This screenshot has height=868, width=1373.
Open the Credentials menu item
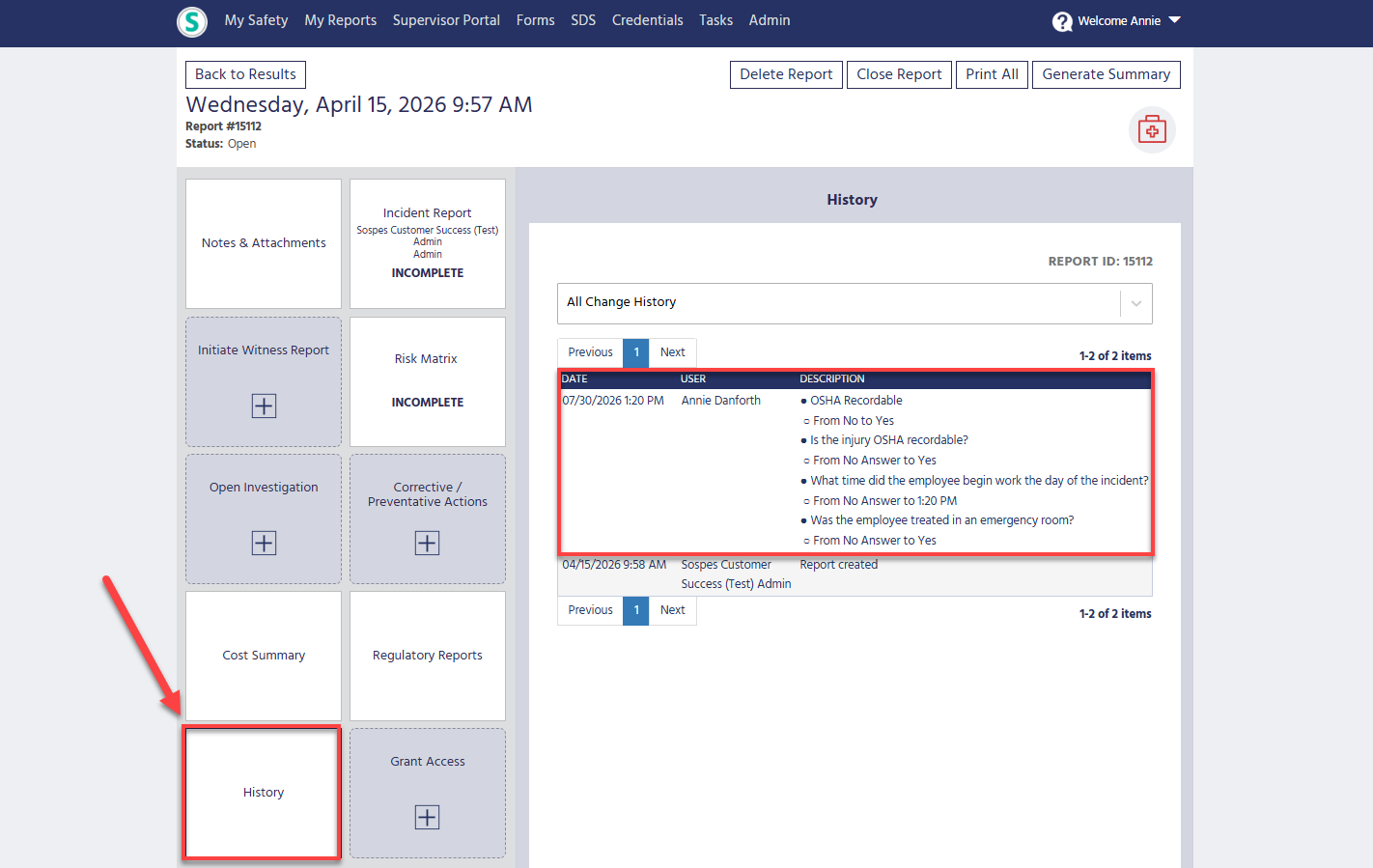click(x=647, y=20)
